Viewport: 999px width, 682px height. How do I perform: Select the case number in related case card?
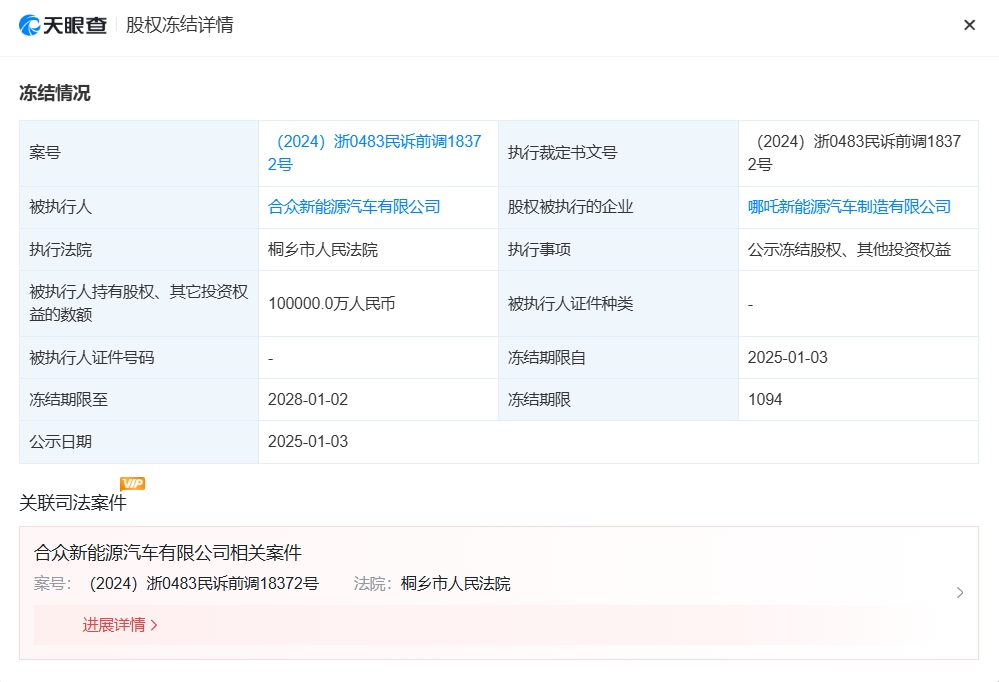pos(204,584)
